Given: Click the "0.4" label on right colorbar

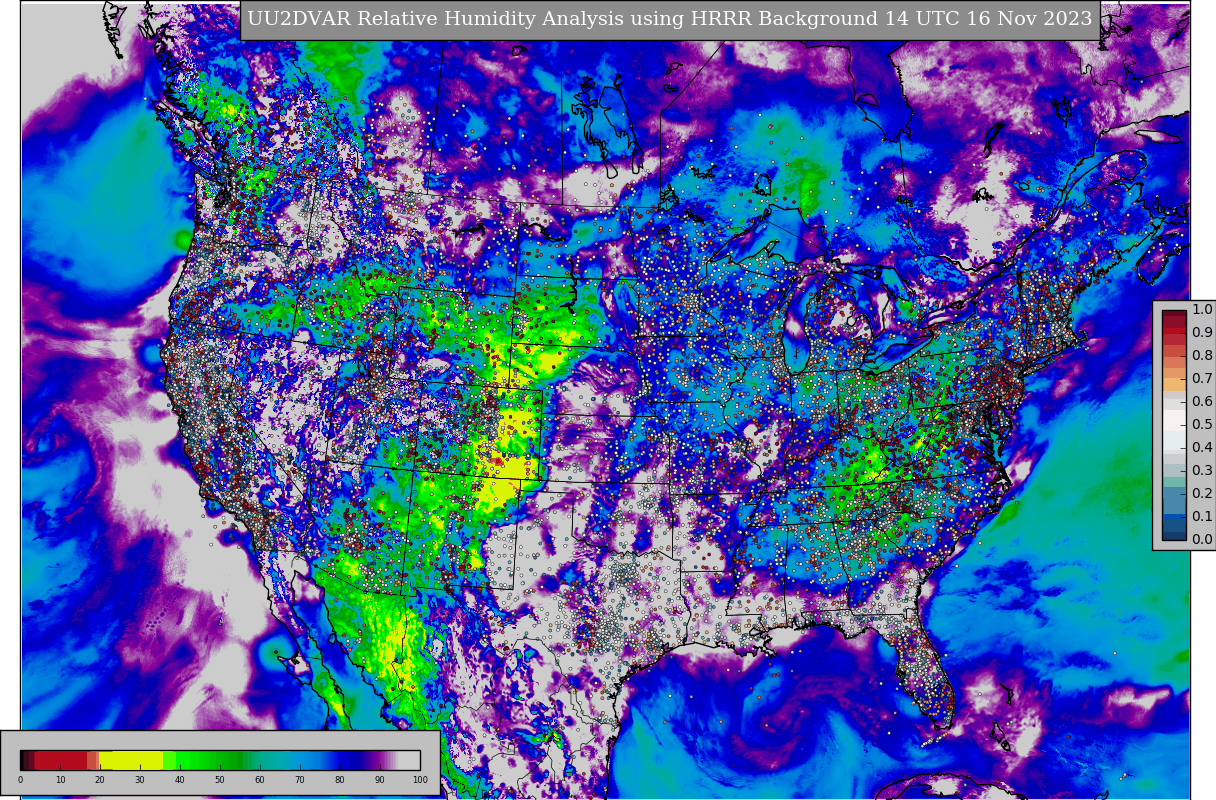Looking at the screenshot, I should point(1202,447).
